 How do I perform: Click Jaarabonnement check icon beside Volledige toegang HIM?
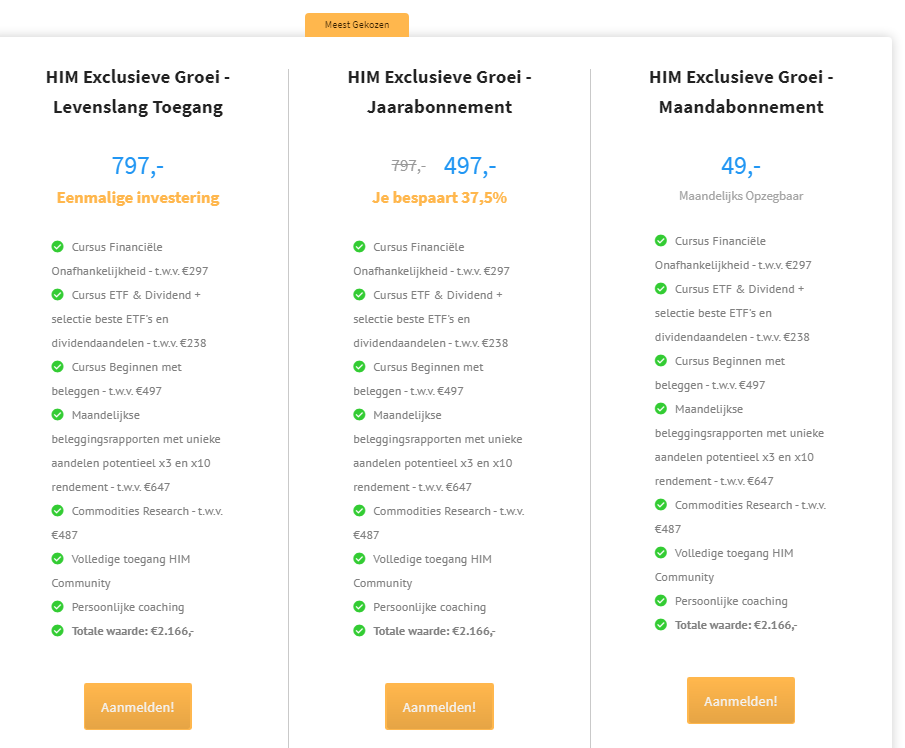click(x=360, y=559)
